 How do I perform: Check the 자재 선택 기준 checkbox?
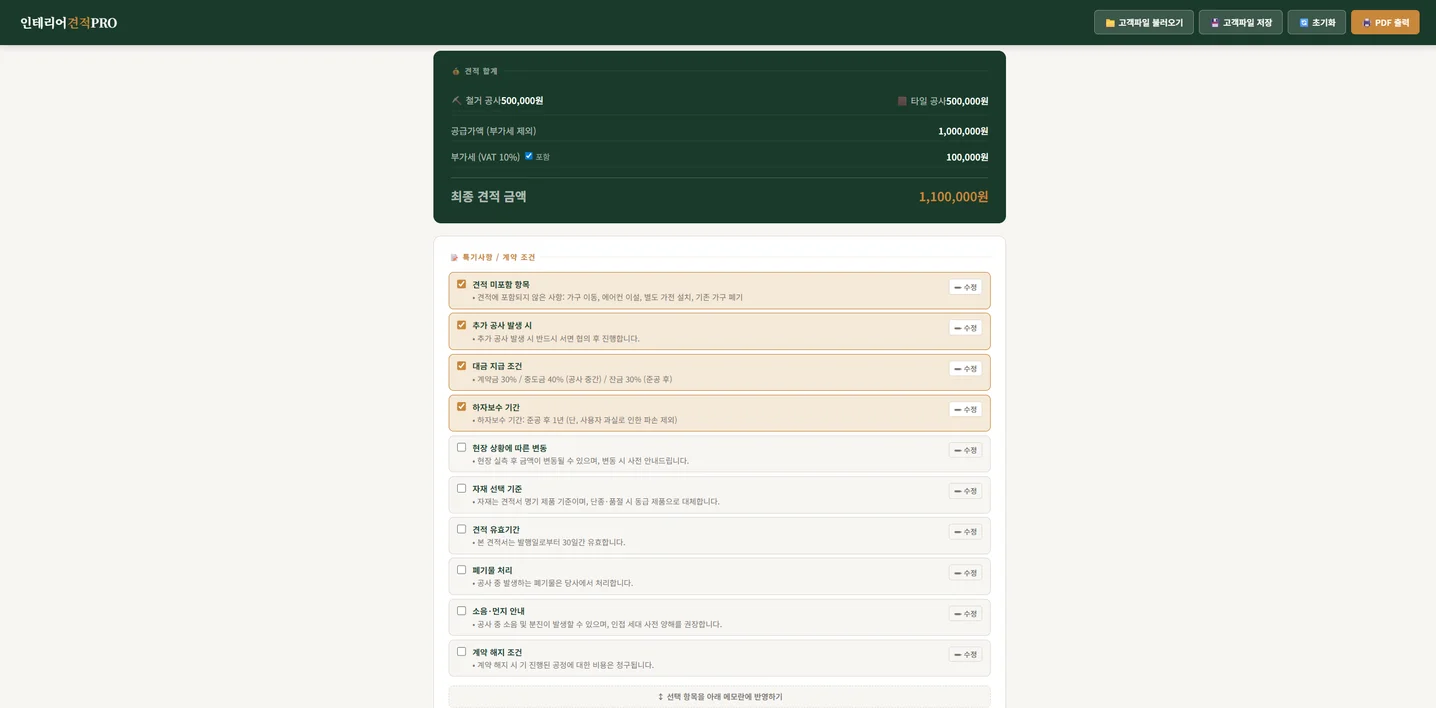pos(461,488)
